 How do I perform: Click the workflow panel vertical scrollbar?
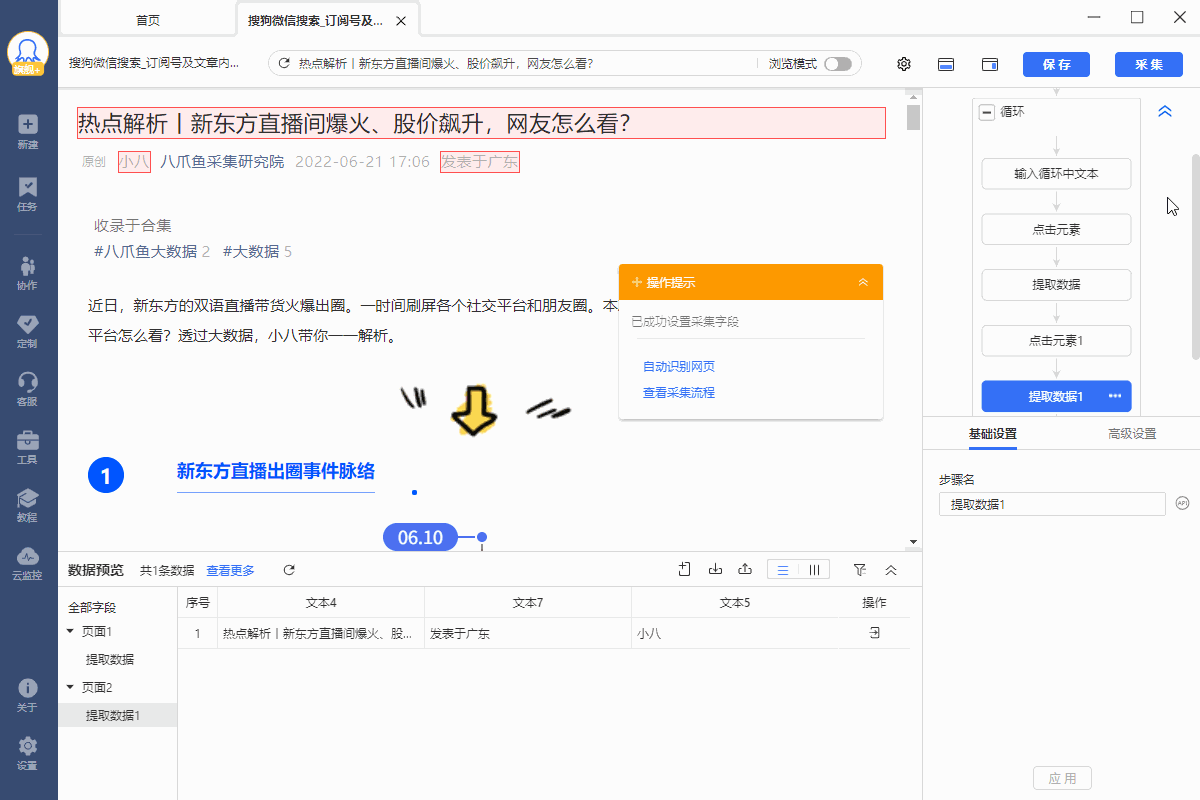(x=1195, y=257)
